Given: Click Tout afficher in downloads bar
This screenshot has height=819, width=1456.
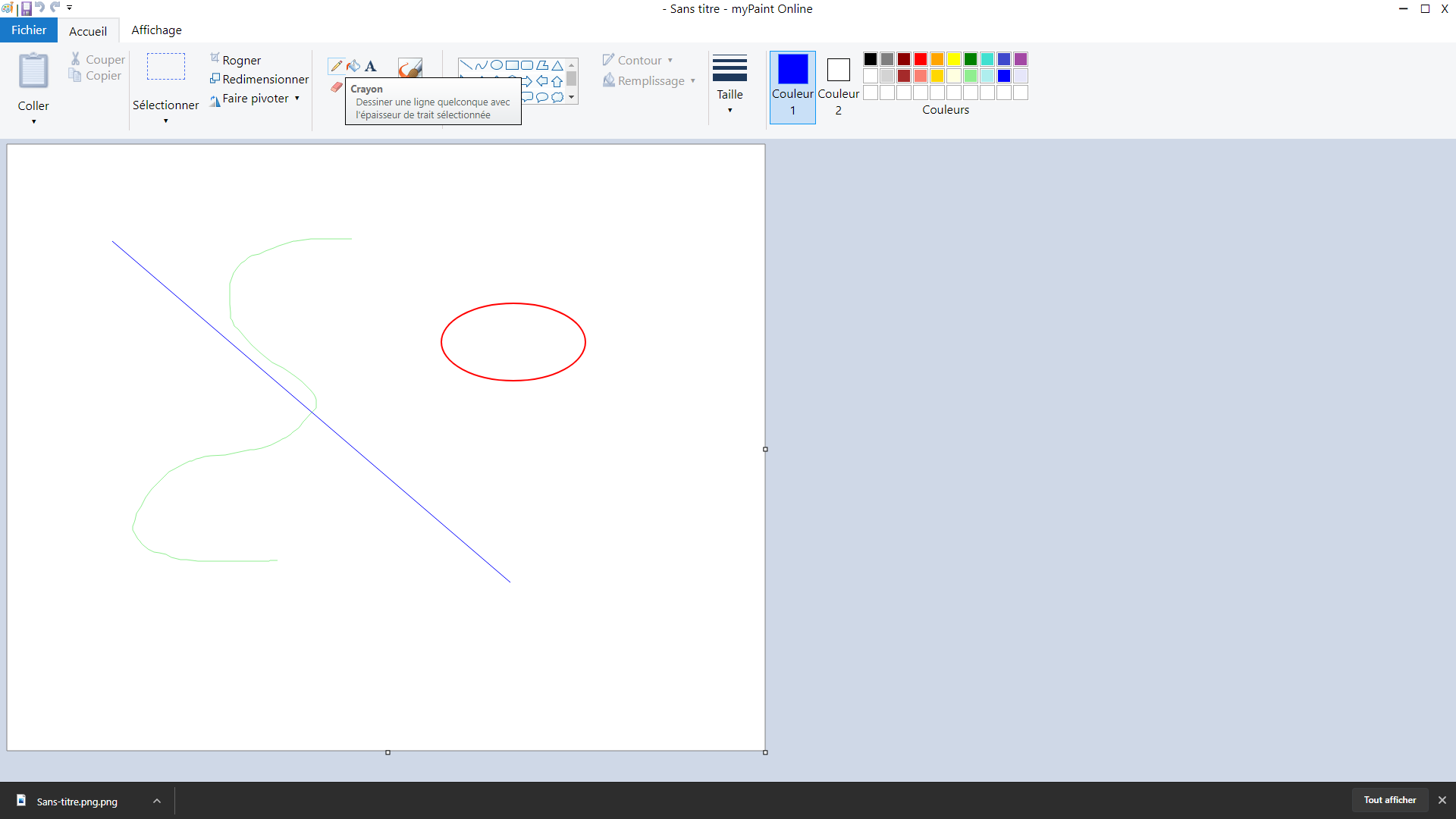Looking at the screenshot, I should pos(1389,800).
